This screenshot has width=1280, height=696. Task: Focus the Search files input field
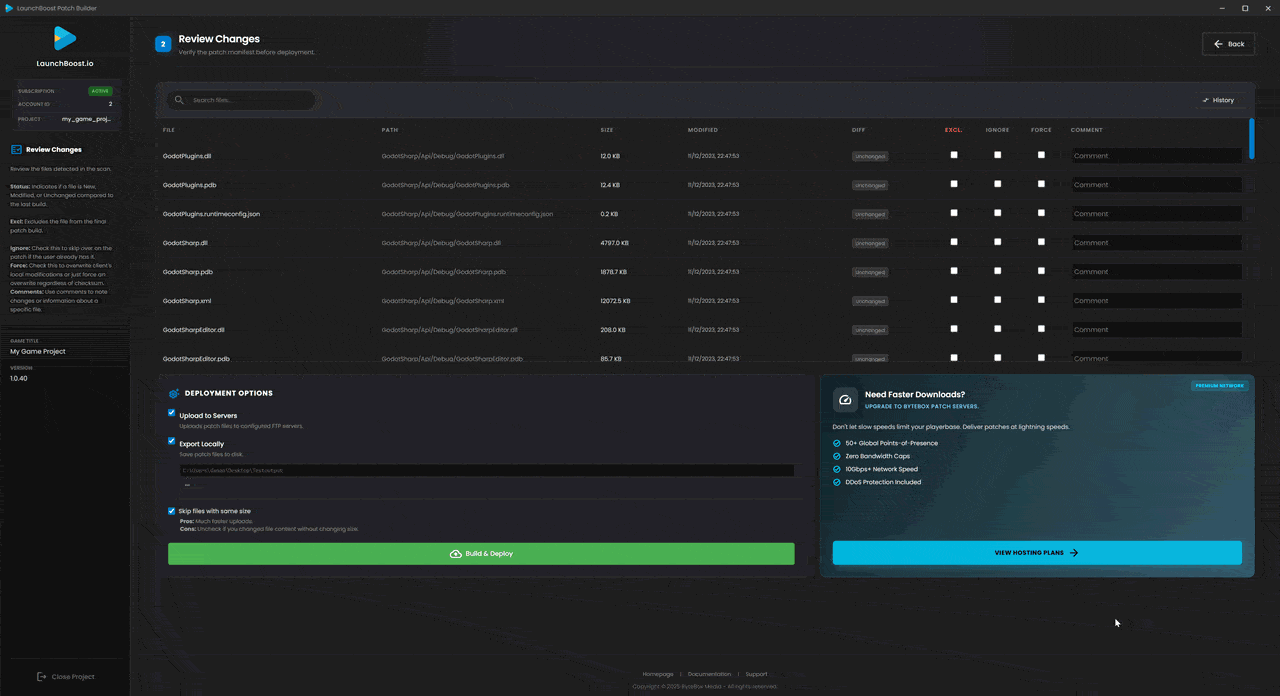pos(242,100)
